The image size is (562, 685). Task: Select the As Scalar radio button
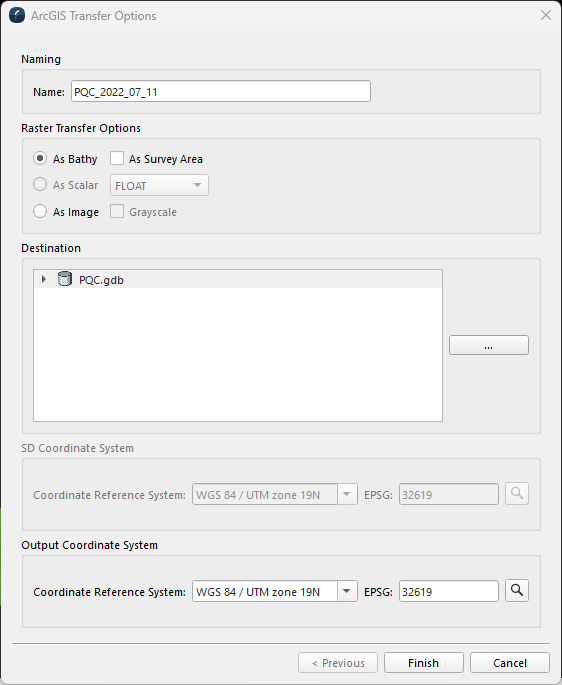pyautogui.click(x=40, y=185)
